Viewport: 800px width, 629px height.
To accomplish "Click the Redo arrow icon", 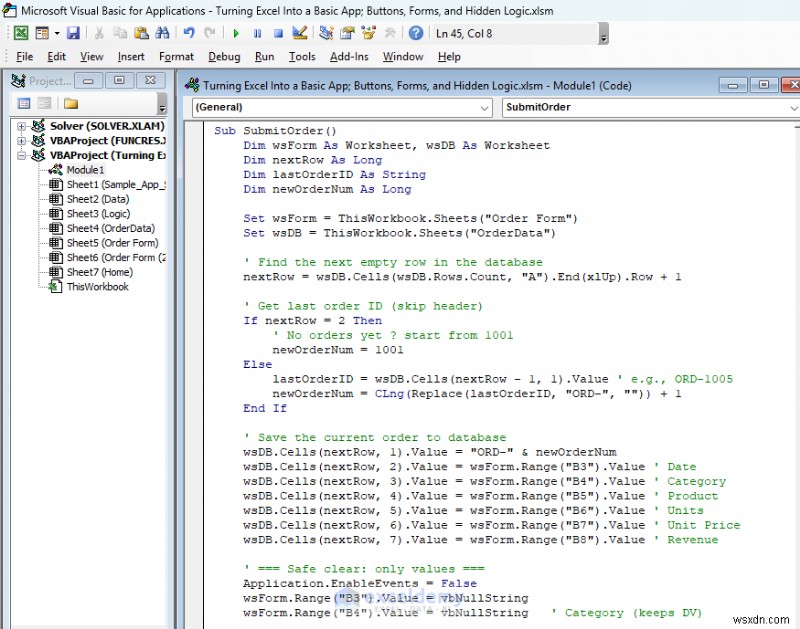I will [x=209, y=33].
